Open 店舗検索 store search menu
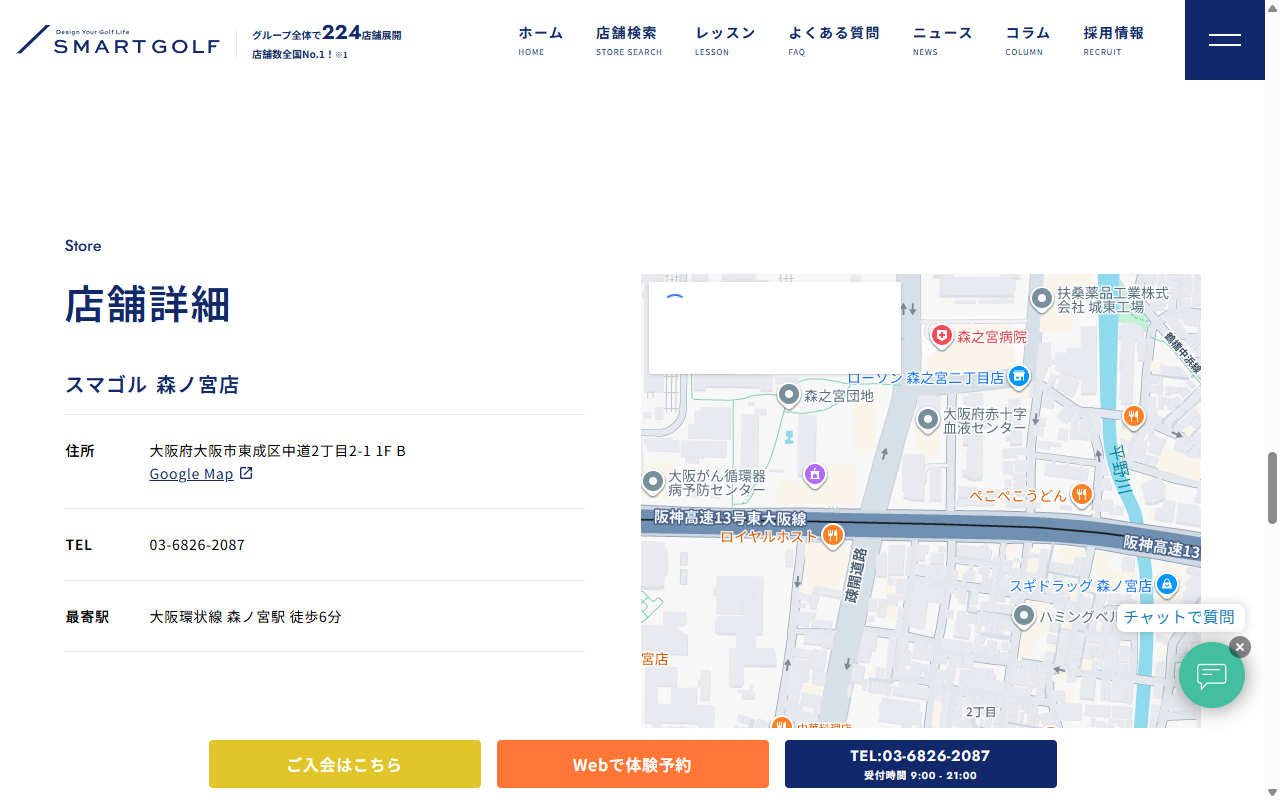The height and width of the screenshot is (800, 1280). pos(629,40)
